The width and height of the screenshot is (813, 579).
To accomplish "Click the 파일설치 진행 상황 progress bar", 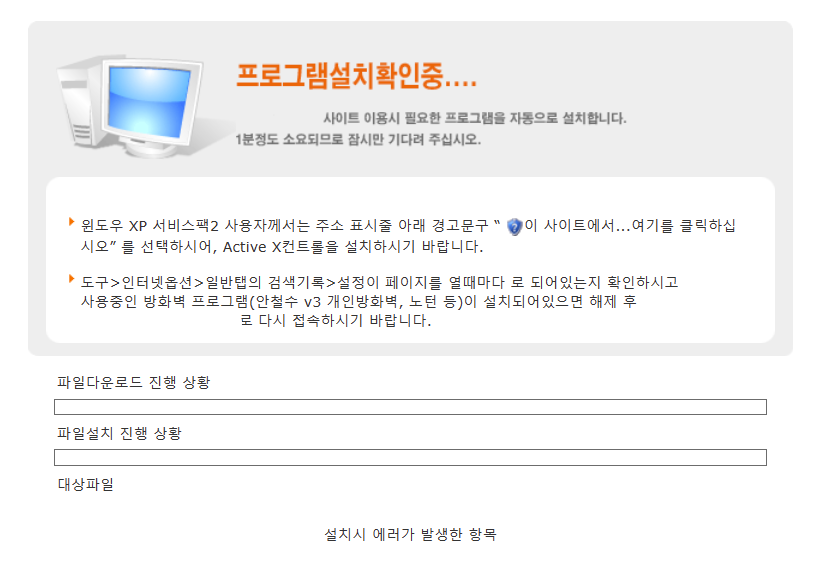I will point(410,458).
